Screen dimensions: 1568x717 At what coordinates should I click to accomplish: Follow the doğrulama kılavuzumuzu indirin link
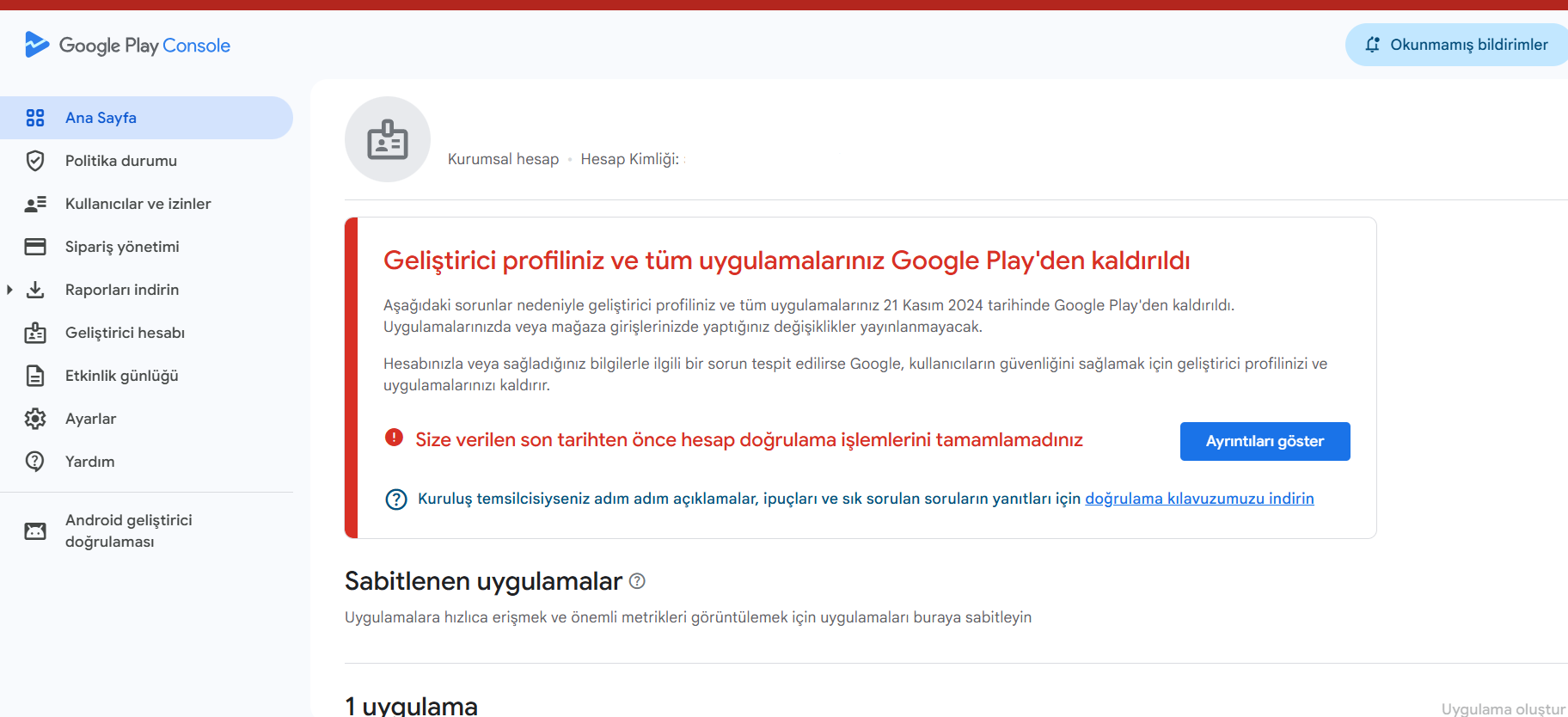(x=1199, y=499)
